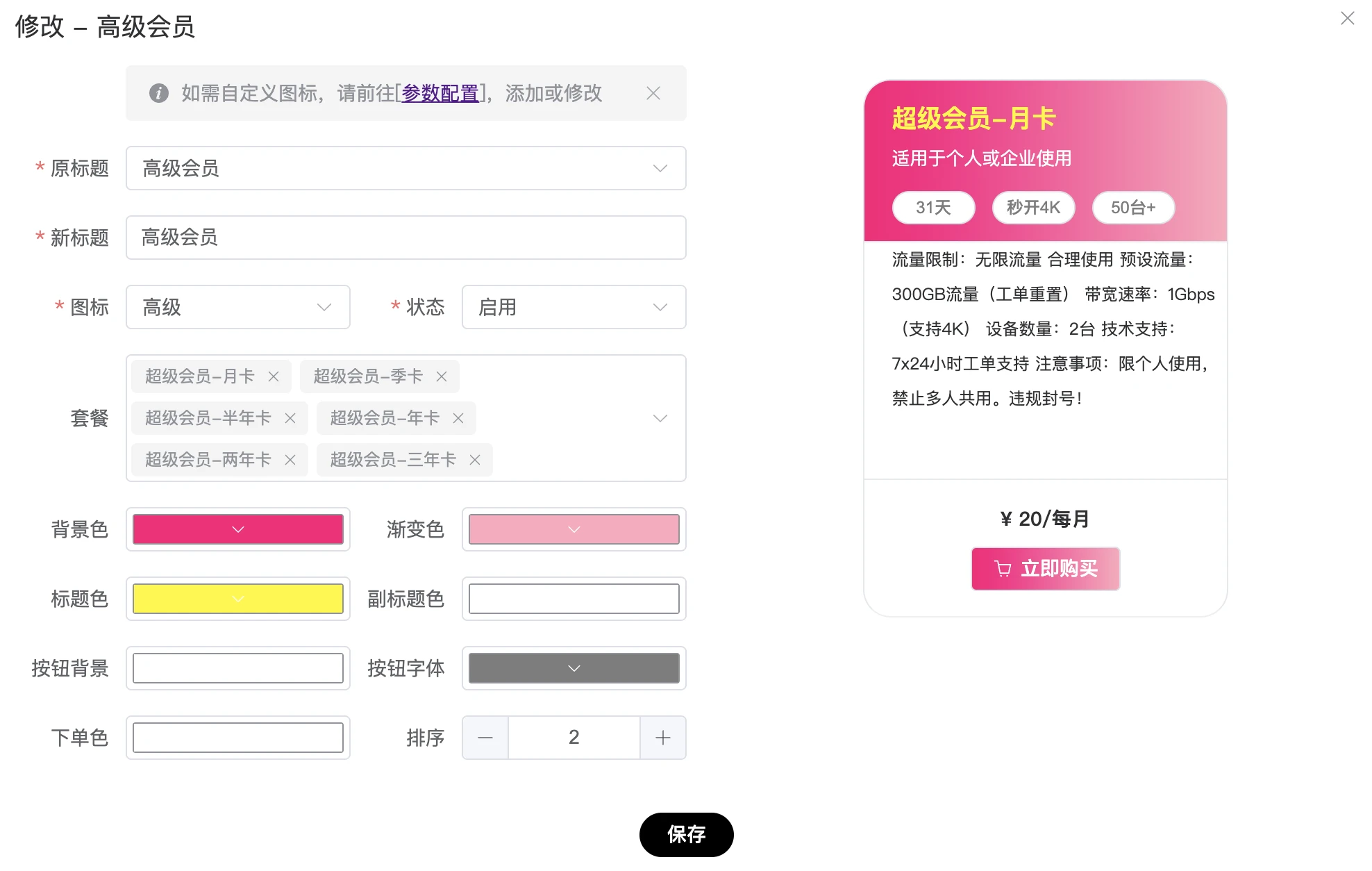Select the 50台+ badge on the preview card
Screen dimensions: 1372x871
click(x=1132, y=207)
